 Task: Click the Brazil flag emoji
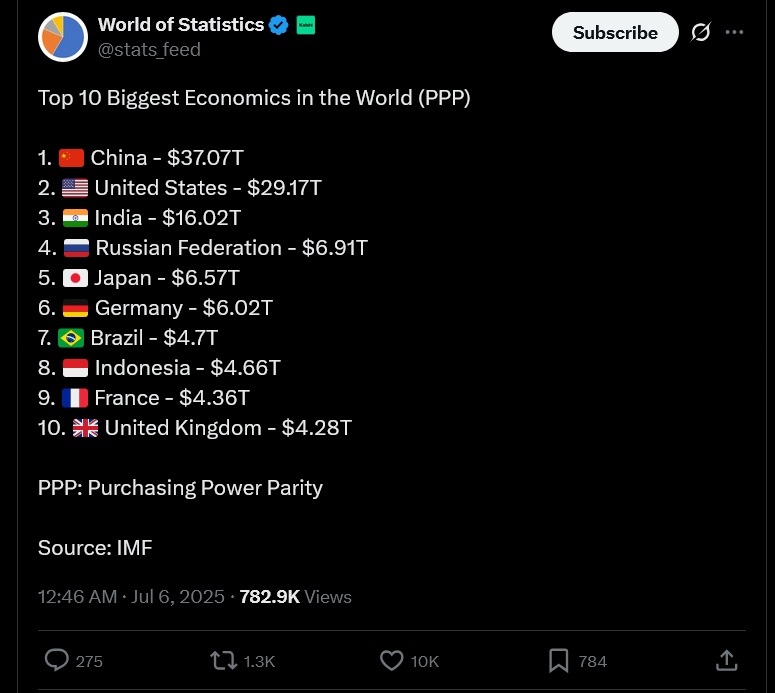click(x=71, y=338)
